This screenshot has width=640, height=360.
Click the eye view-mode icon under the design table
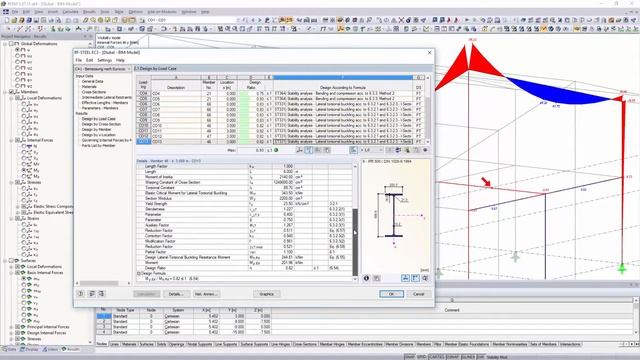pyautogui.click(x=425, y=150)
